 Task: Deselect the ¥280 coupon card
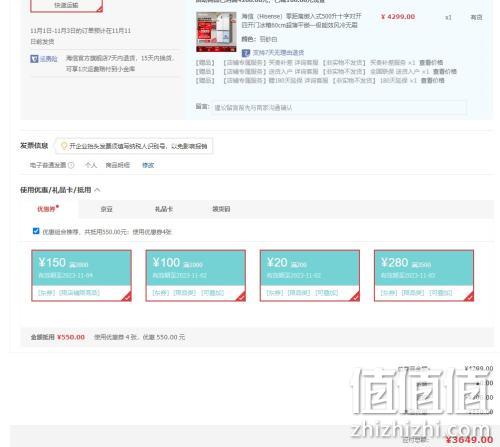[424, 276]
